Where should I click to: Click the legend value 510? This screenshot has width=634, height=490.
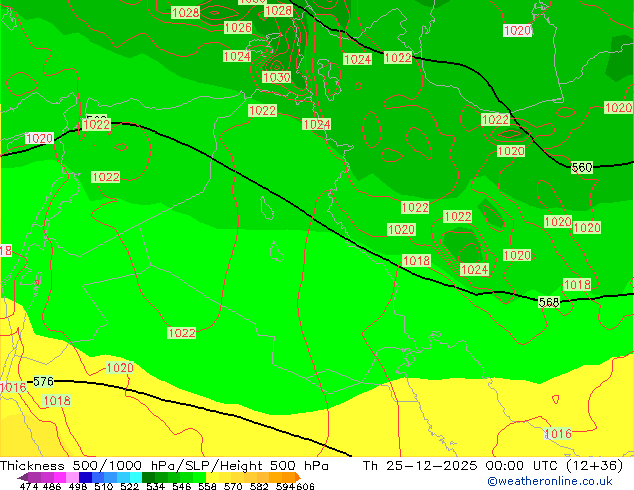tap(104, 486)
